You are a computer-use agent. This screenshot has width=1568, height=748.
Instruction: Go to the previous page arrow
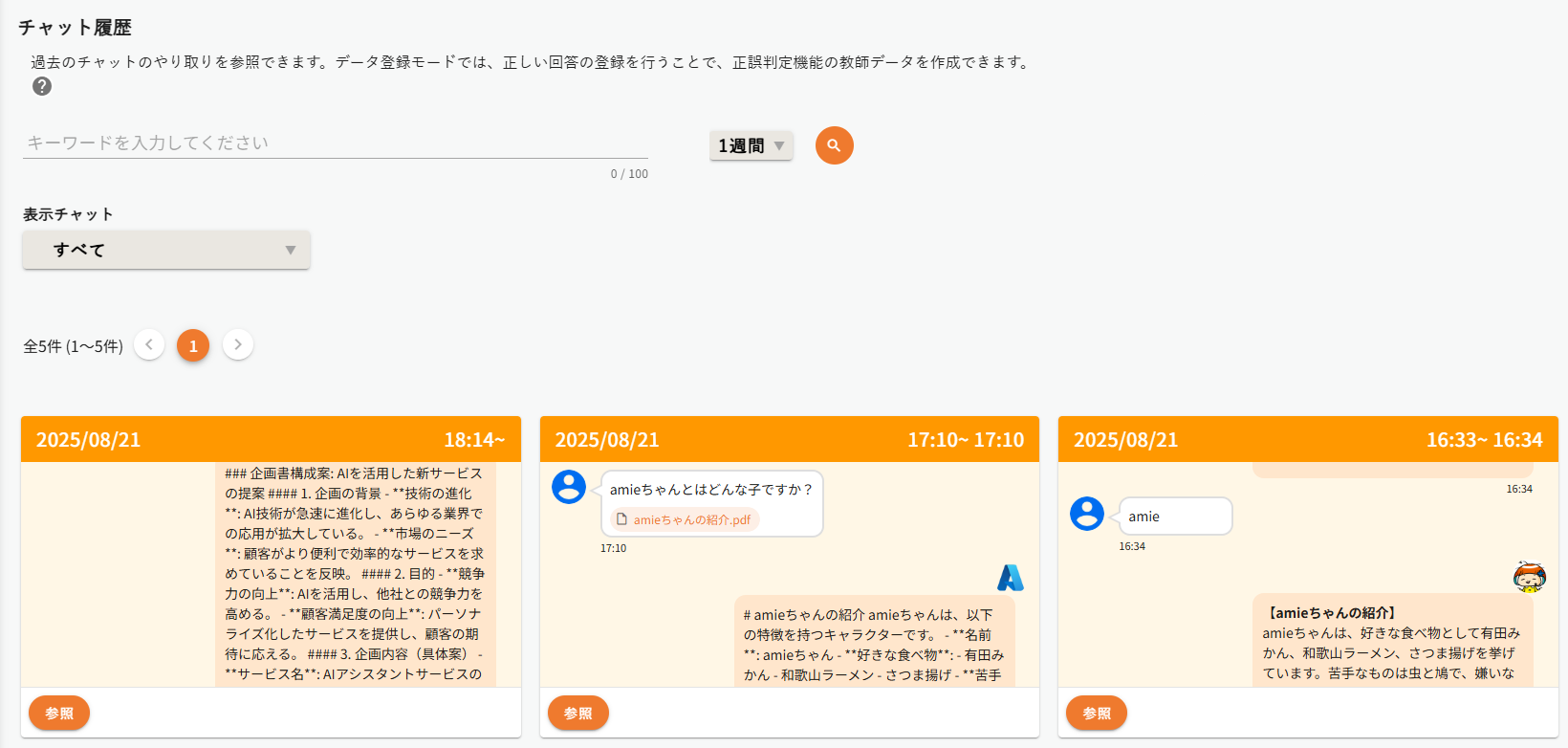point(149,344)
